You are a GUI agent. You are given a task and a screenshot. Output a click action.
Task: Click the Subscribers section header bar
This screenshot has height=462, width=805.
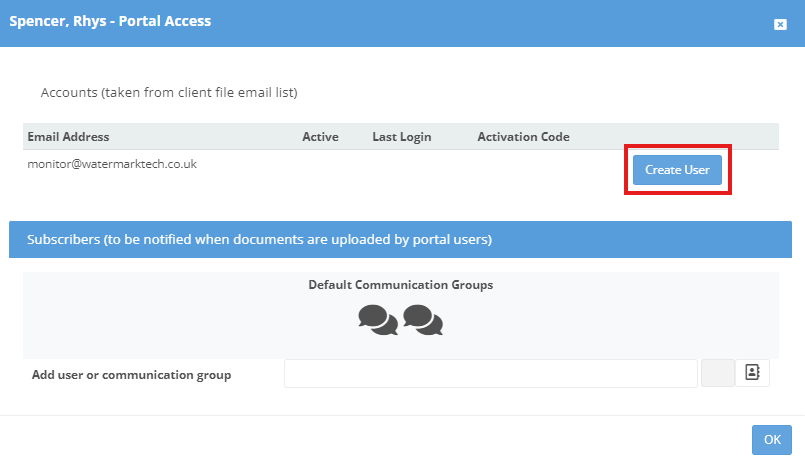tap(400, 240)
